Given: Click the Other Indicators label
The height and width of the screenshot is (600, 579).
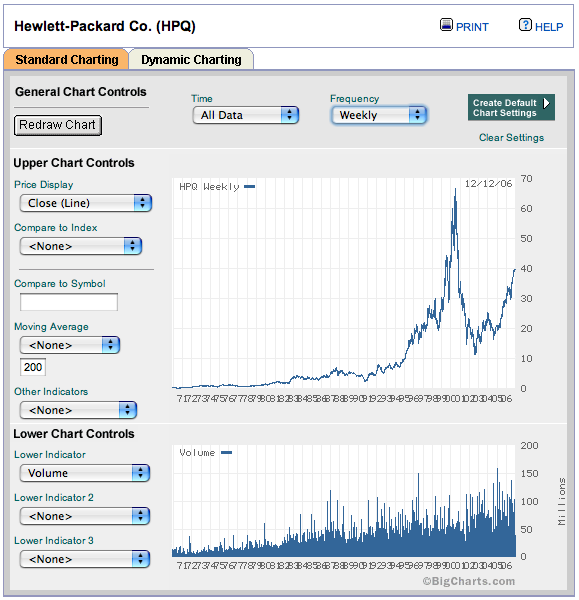Looking at the screenshot, I should tap(51, 392).
